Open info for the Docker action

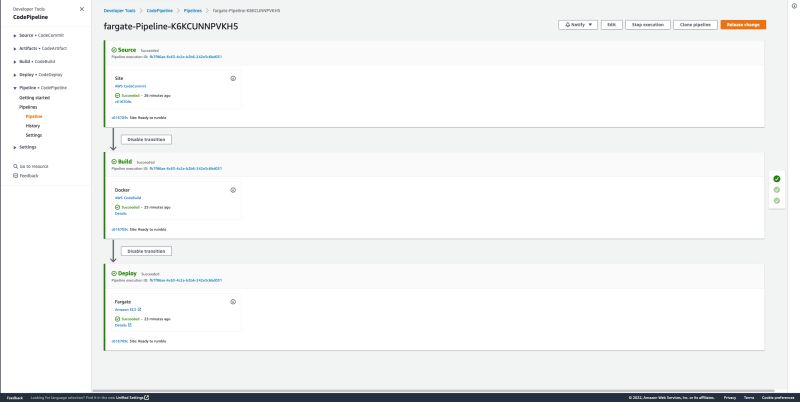[x=233, y=190]
